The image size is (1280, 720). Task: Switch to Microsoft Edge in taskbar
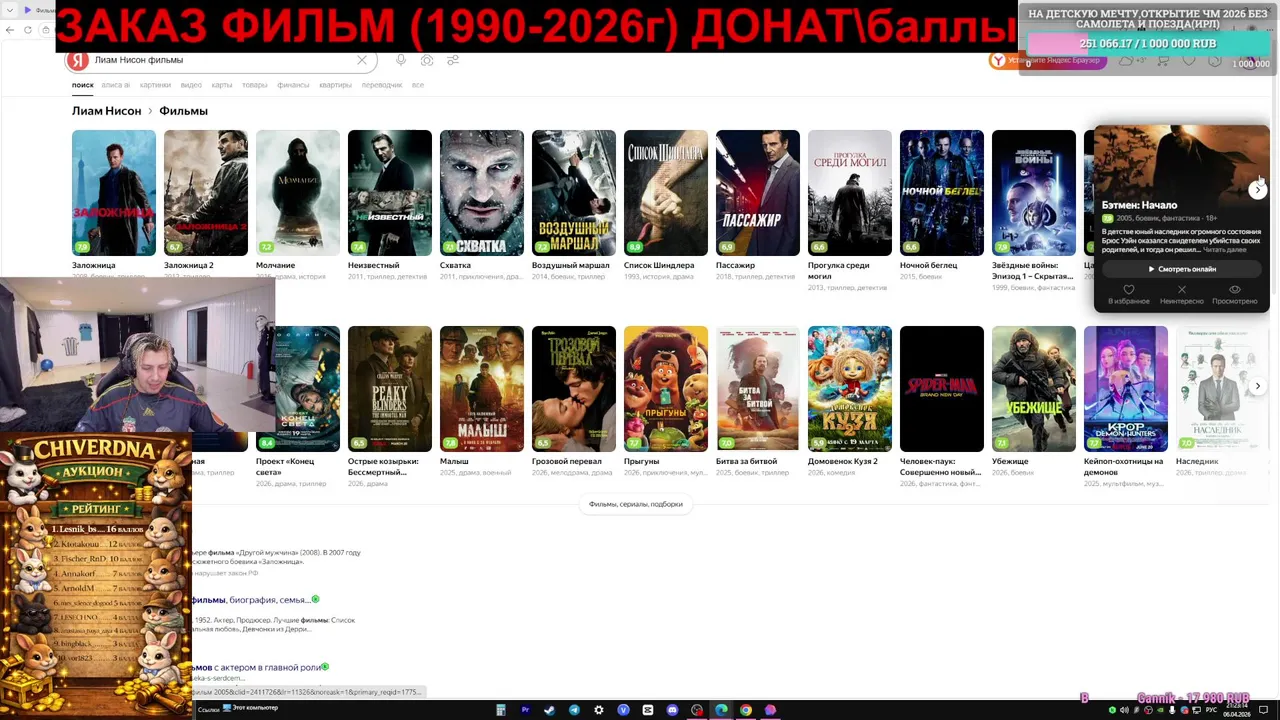[x=721, y=710]
